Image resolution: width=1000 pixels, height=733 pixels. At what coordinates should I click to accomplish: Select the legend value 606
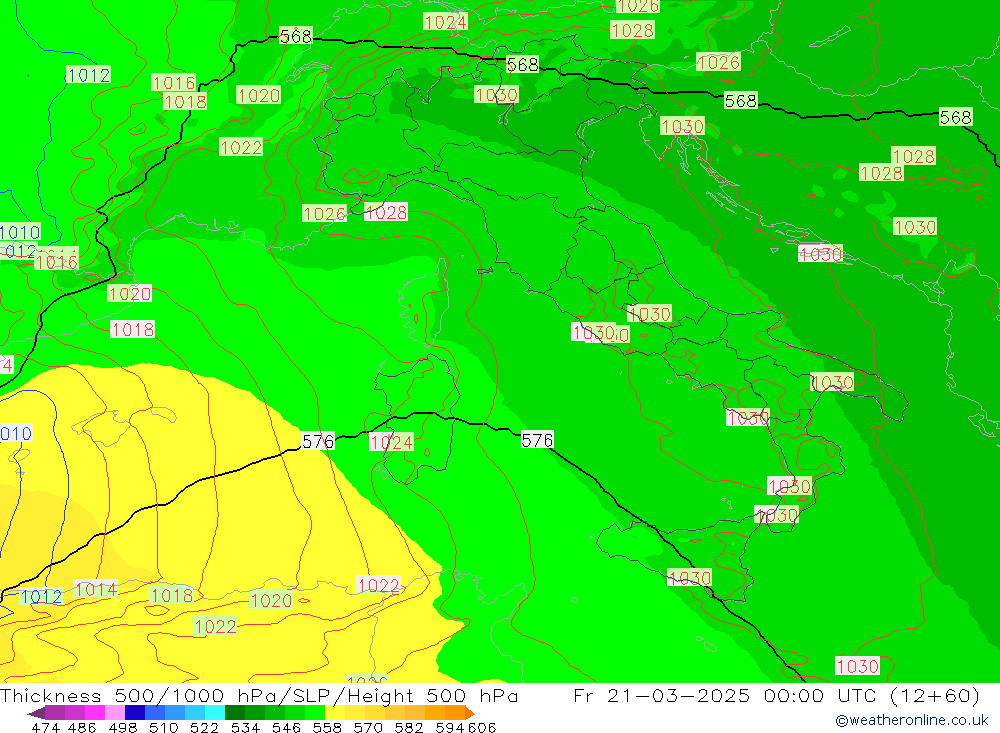pyautogui.click(x=482, y=727)
